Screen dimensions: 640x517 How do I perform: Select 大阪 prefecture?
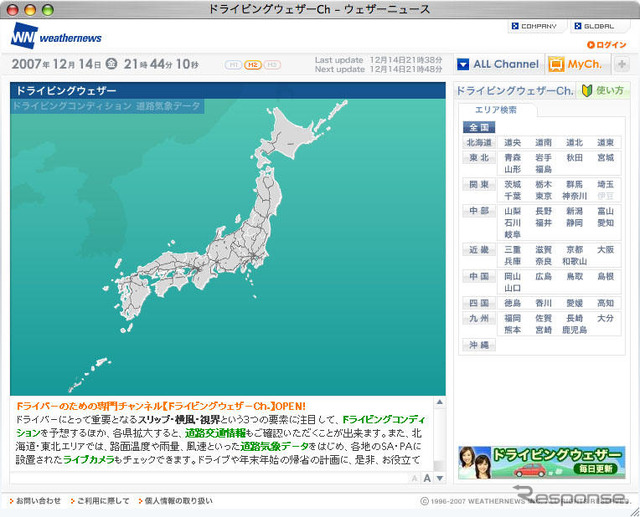pyautogui.click(x=605, y=249)
